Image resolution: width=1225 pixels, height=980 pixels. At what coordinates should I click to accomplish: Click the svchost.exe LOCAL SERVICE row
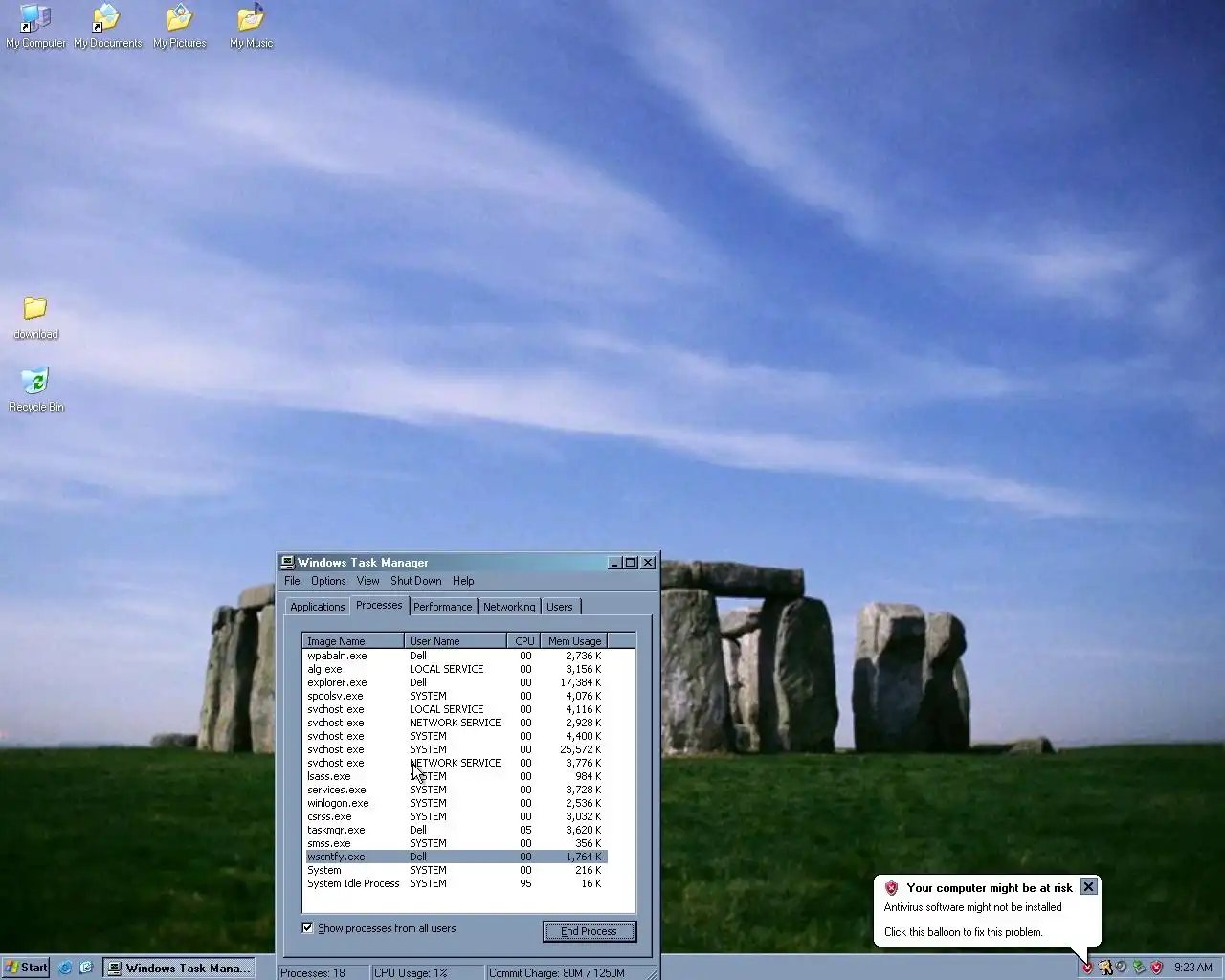point(457,709)
